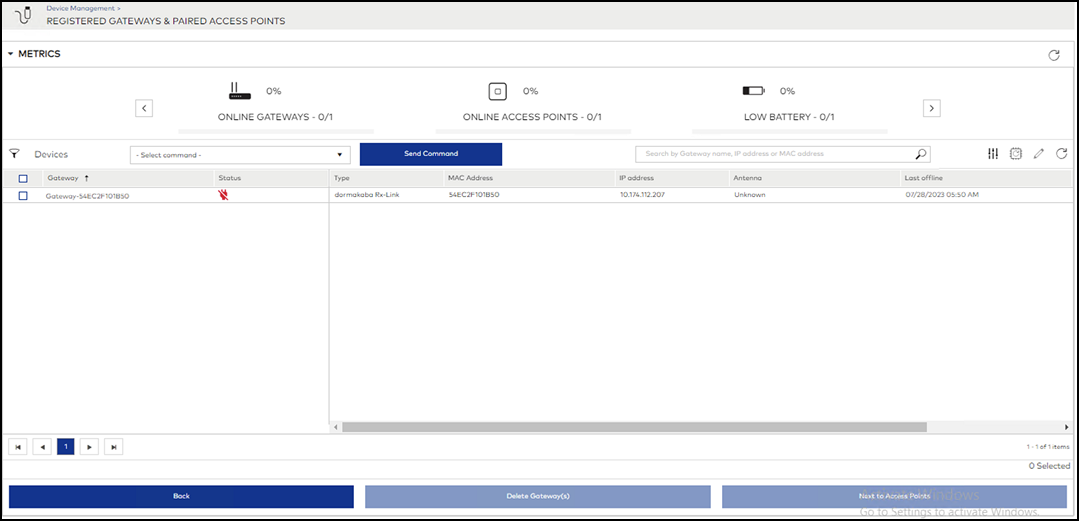Image resolution: width=1079 pixels, height=521 pixels.
Task: Refresh the metrics panel
Action: tap(1054, 55)
